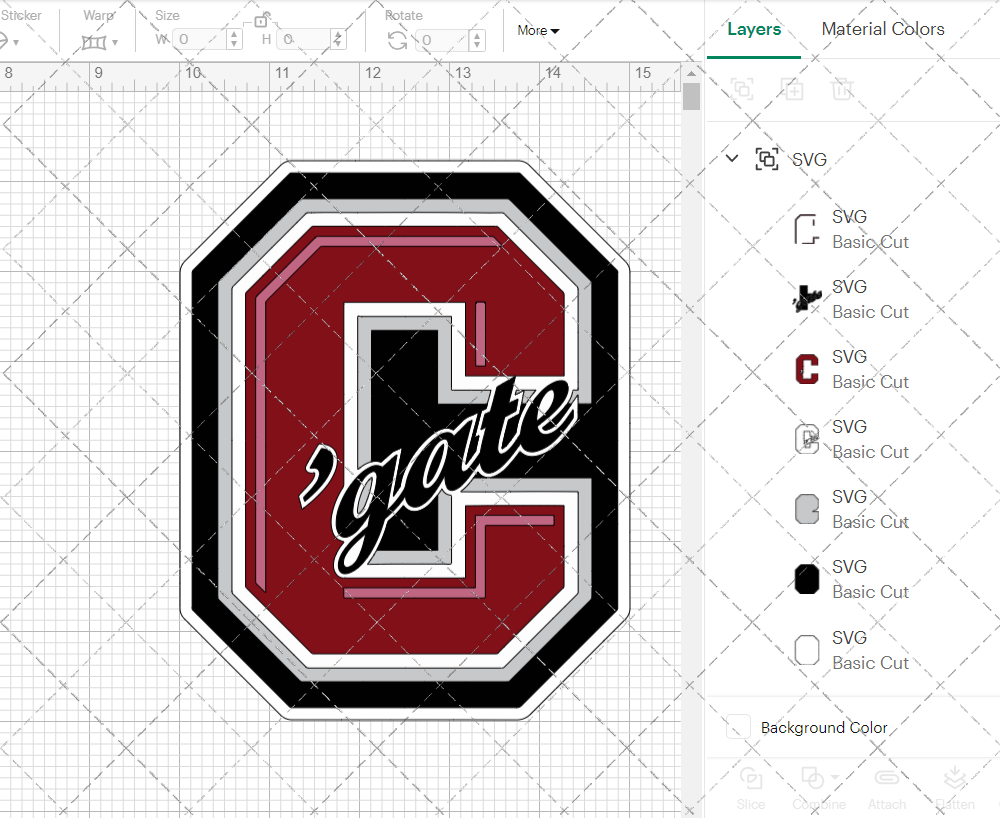Click the Delete layer trash icon
The width and height of the screenshot is (1000, 818).
[842, 89]
